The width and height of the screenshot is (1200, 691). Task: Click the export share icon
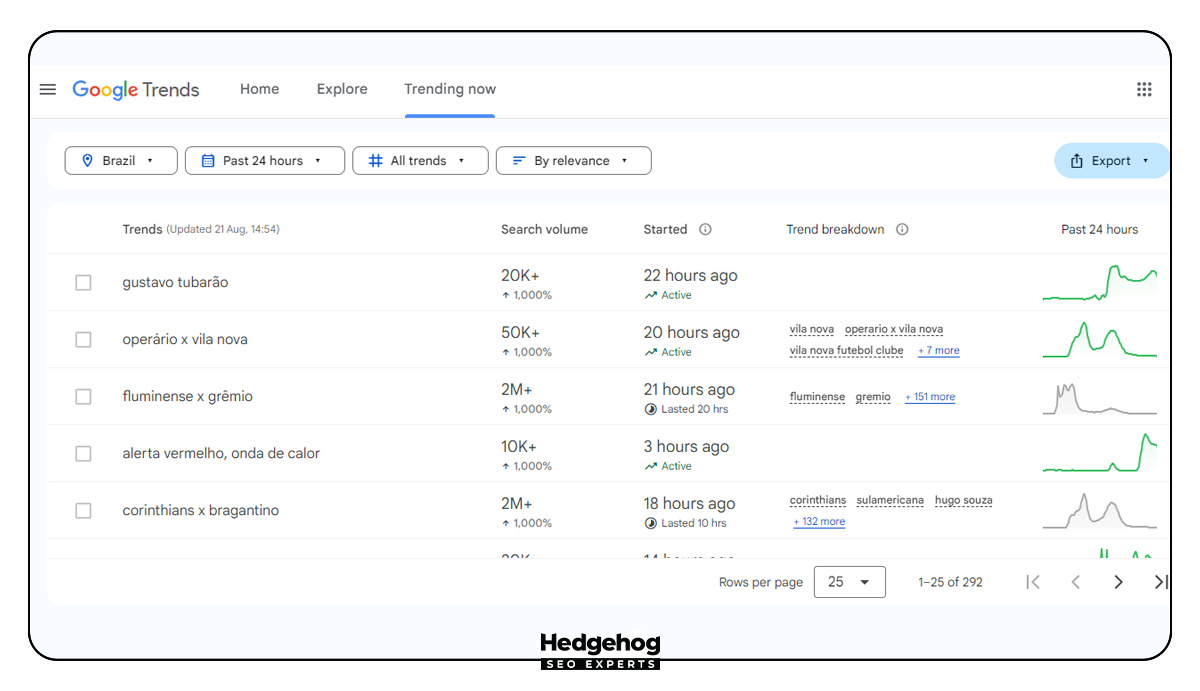(x=1077, y=161)
